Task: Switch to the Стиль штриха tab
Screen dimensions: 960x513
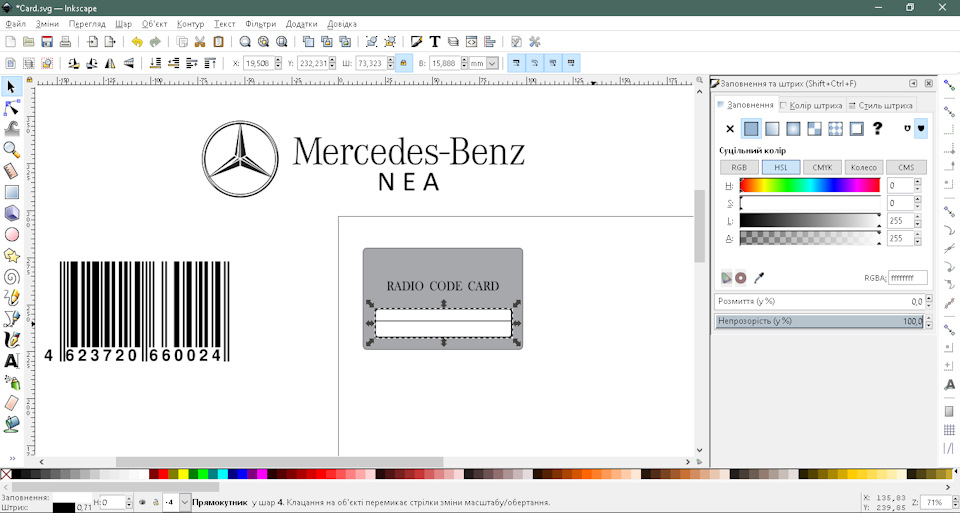Action: (x=881, y=105)
